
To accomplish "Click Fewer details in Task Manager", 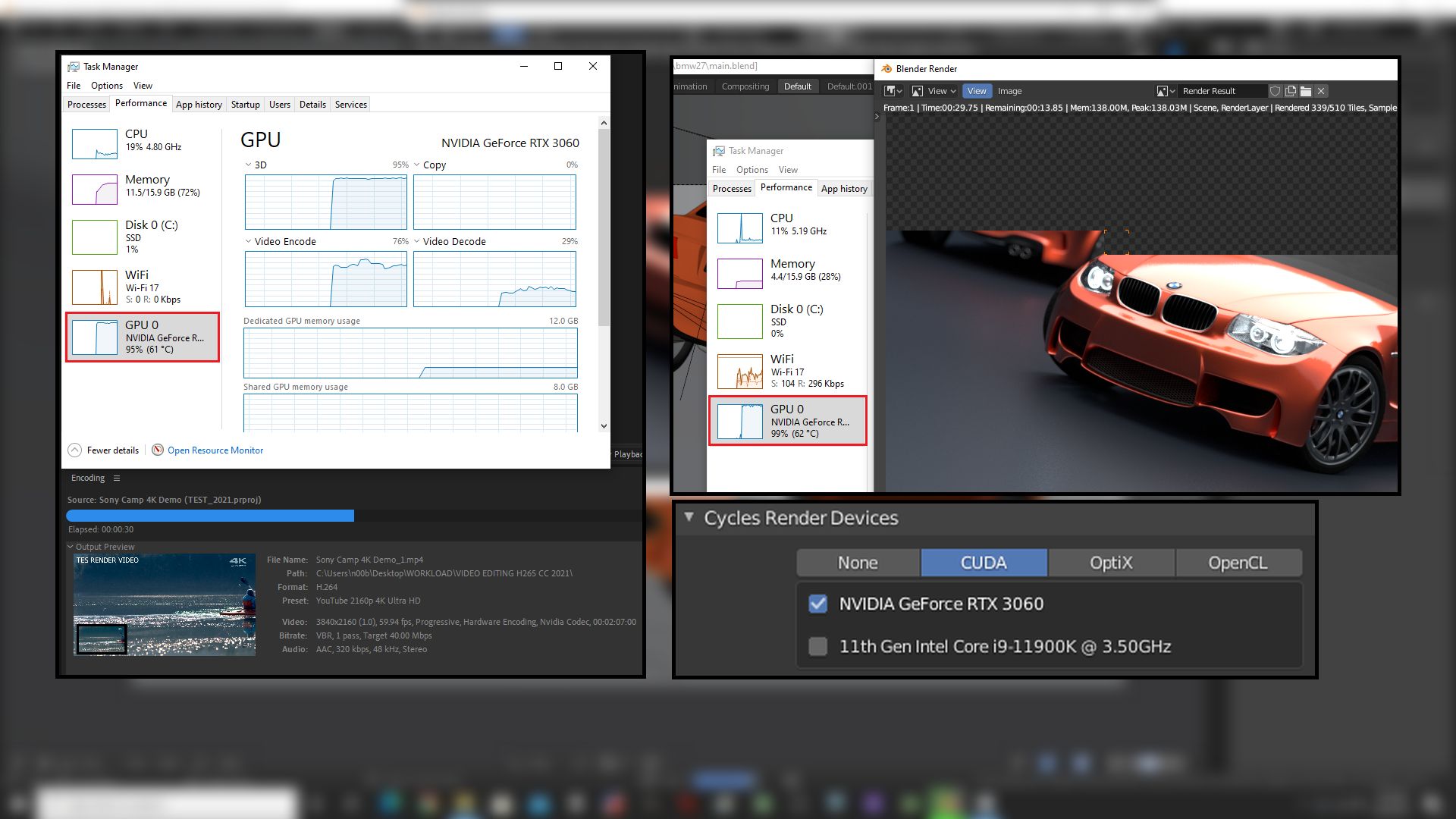I will pyautogui.click(x=112, y=450).
